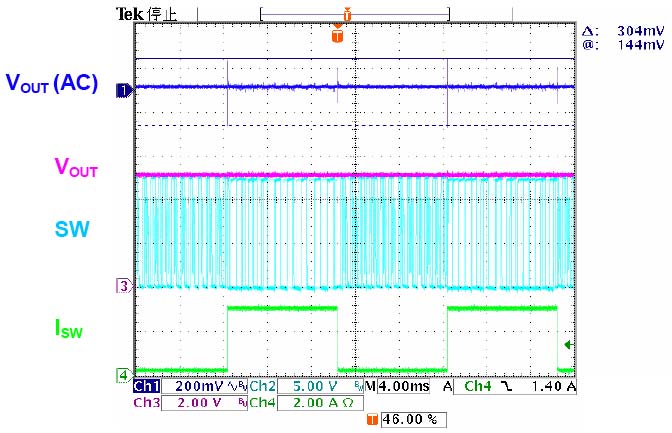672x433 pixels.
Task: Click the Ch4 label beside 2.00 A
Action: click(262, 403)
